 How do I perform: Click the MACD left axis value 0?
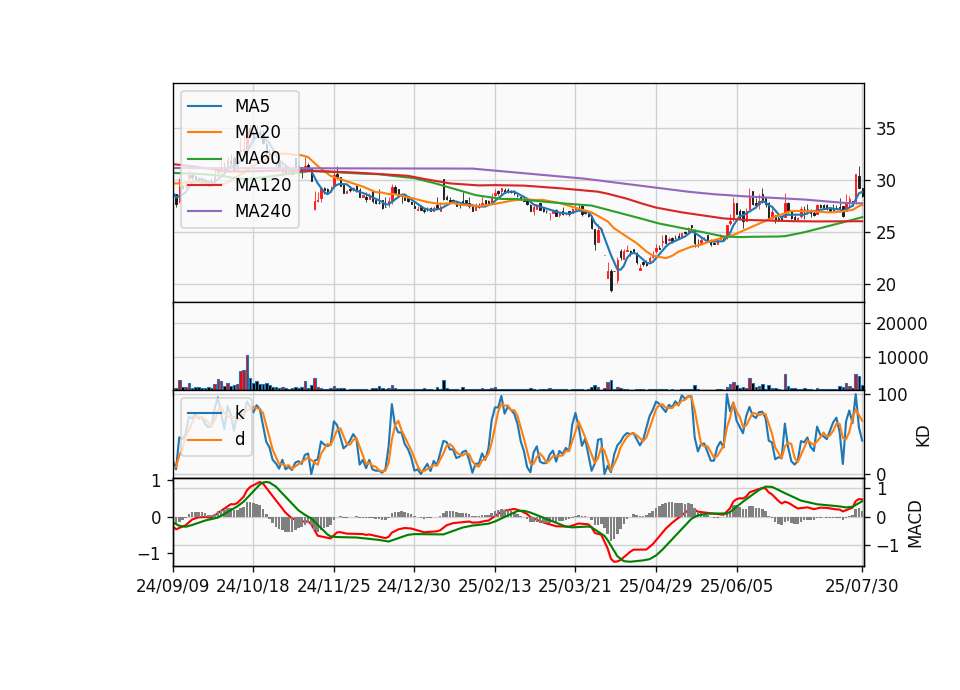click(156, 518)
